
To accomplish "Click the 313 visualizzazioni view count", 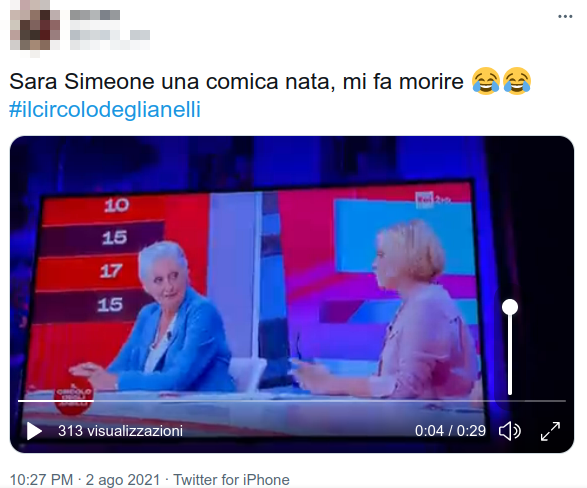I will (120, 431).
